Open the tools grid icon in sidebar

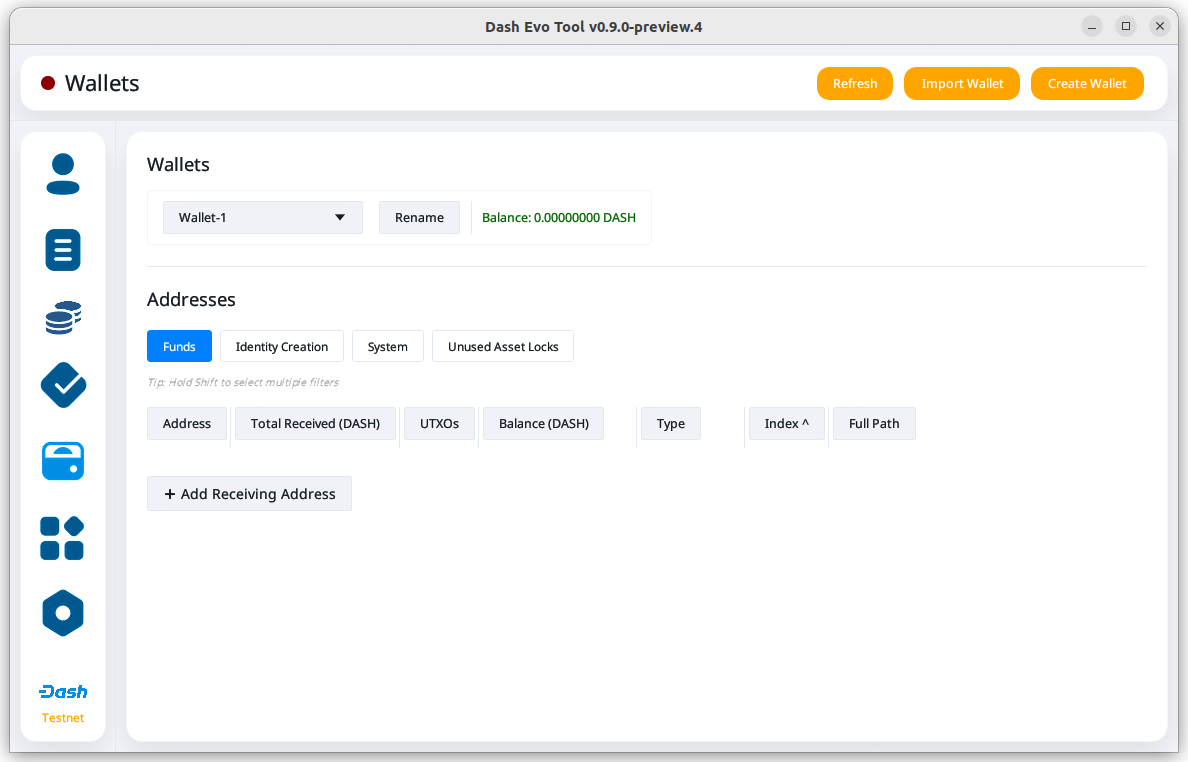pyautogui.click(x=62, y=538)
